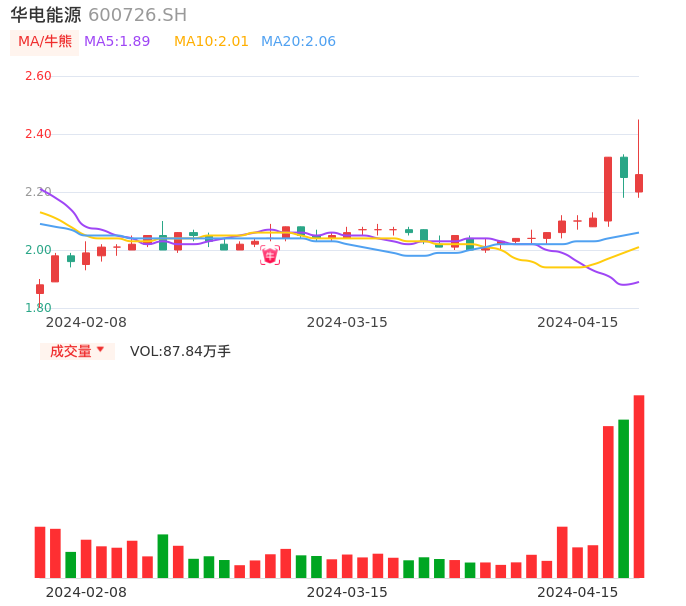The width and height of the screenshot is (686, 606).
Task: Click the 2.40 price axis label
Action: click(x=38, y=134)
